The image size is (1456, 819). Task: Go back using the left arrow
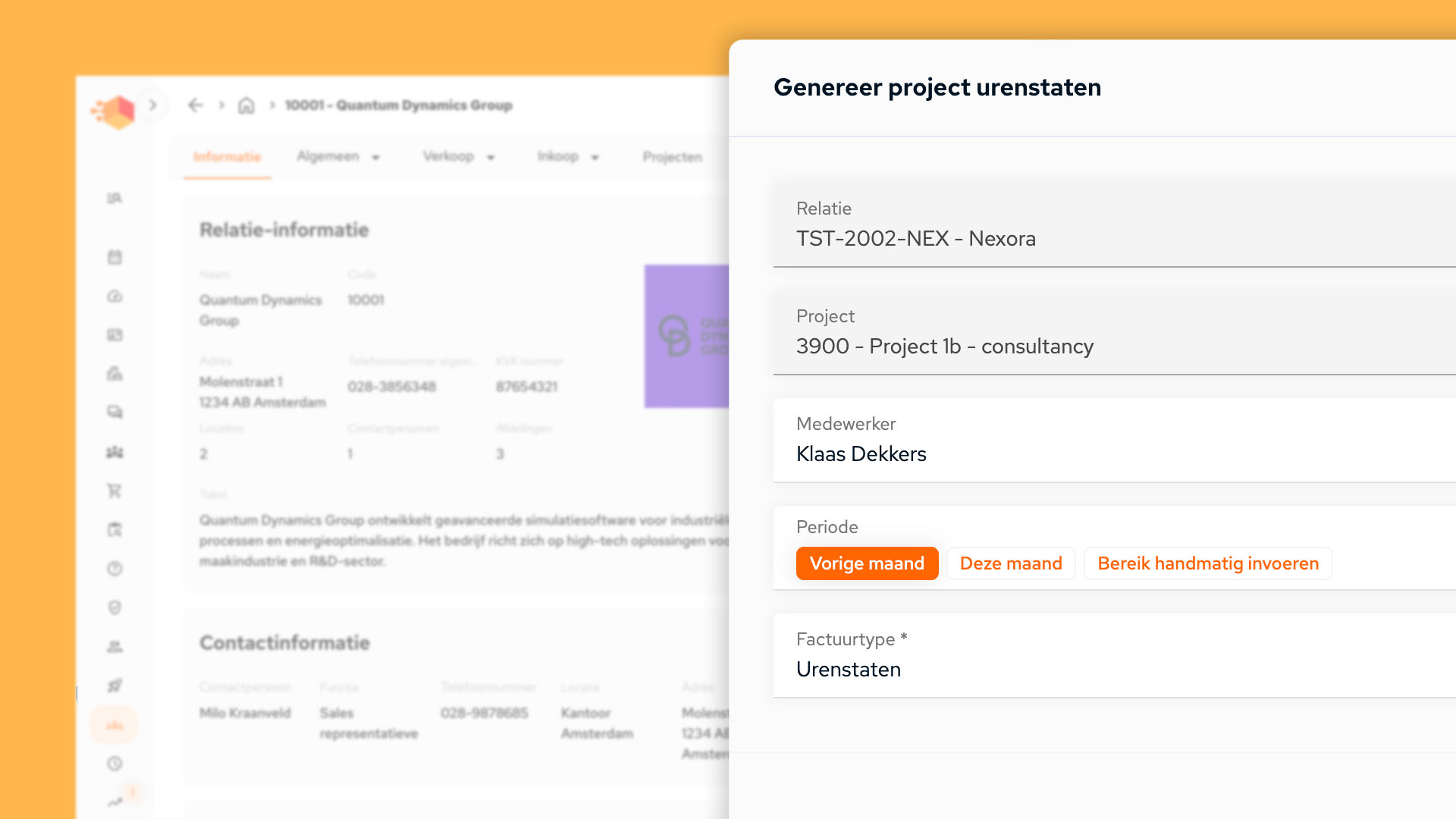[x=196, y=105]
